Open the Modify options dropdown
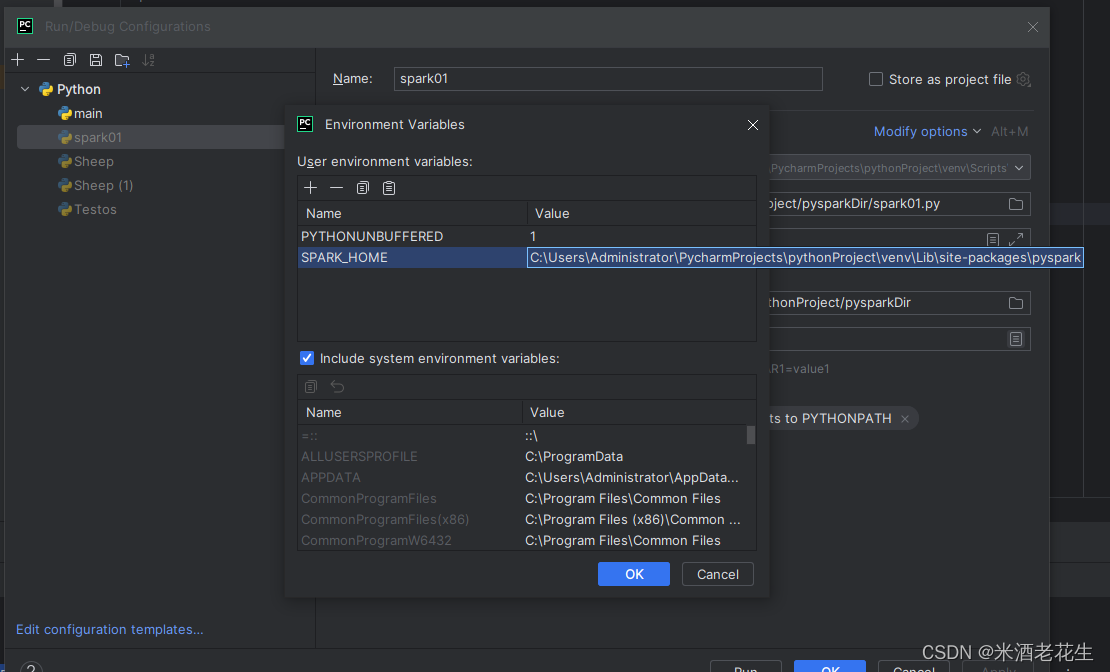The width and height of the screenshot is (1110, 672). [x=919, y=131]
